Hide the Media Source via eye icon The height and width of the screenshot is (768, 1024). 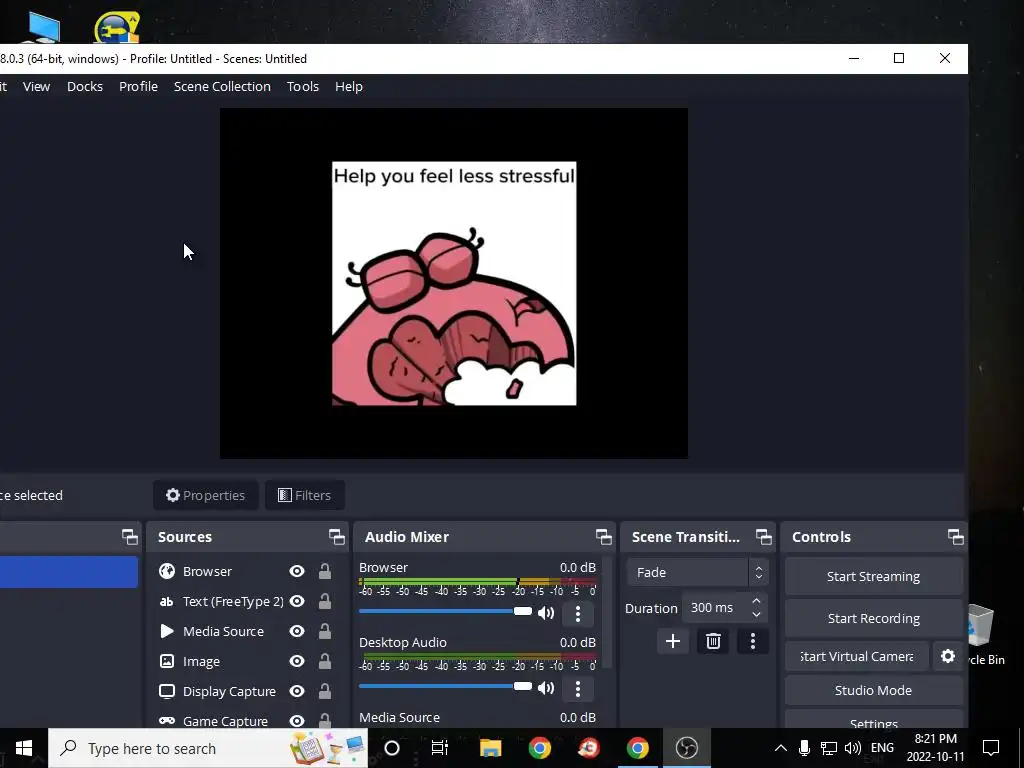(297, 632)
